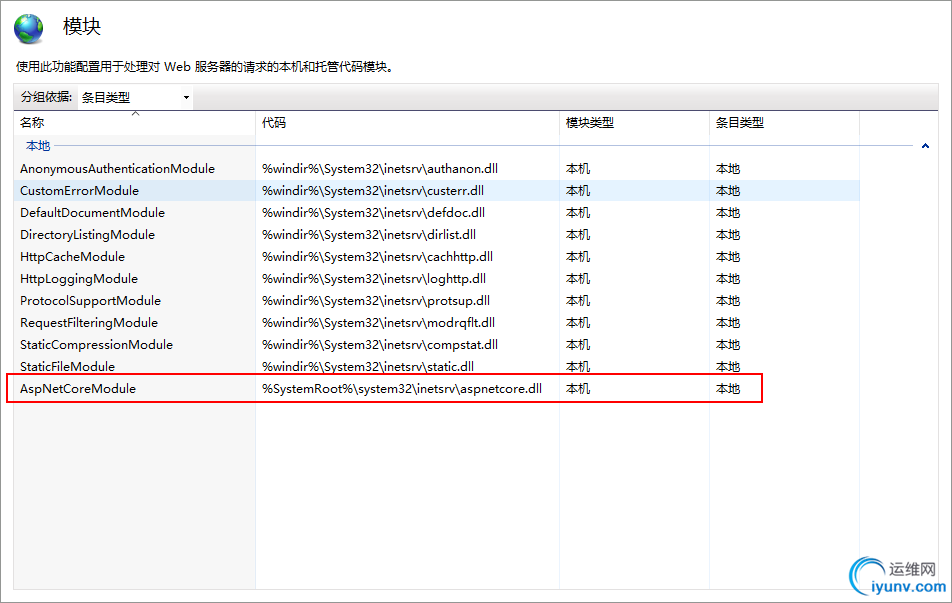The width and height of the screenshot is (952, 603).
Task: Click 本机 module type in AspNetCoreModule row
Action: tap(578, 389)
